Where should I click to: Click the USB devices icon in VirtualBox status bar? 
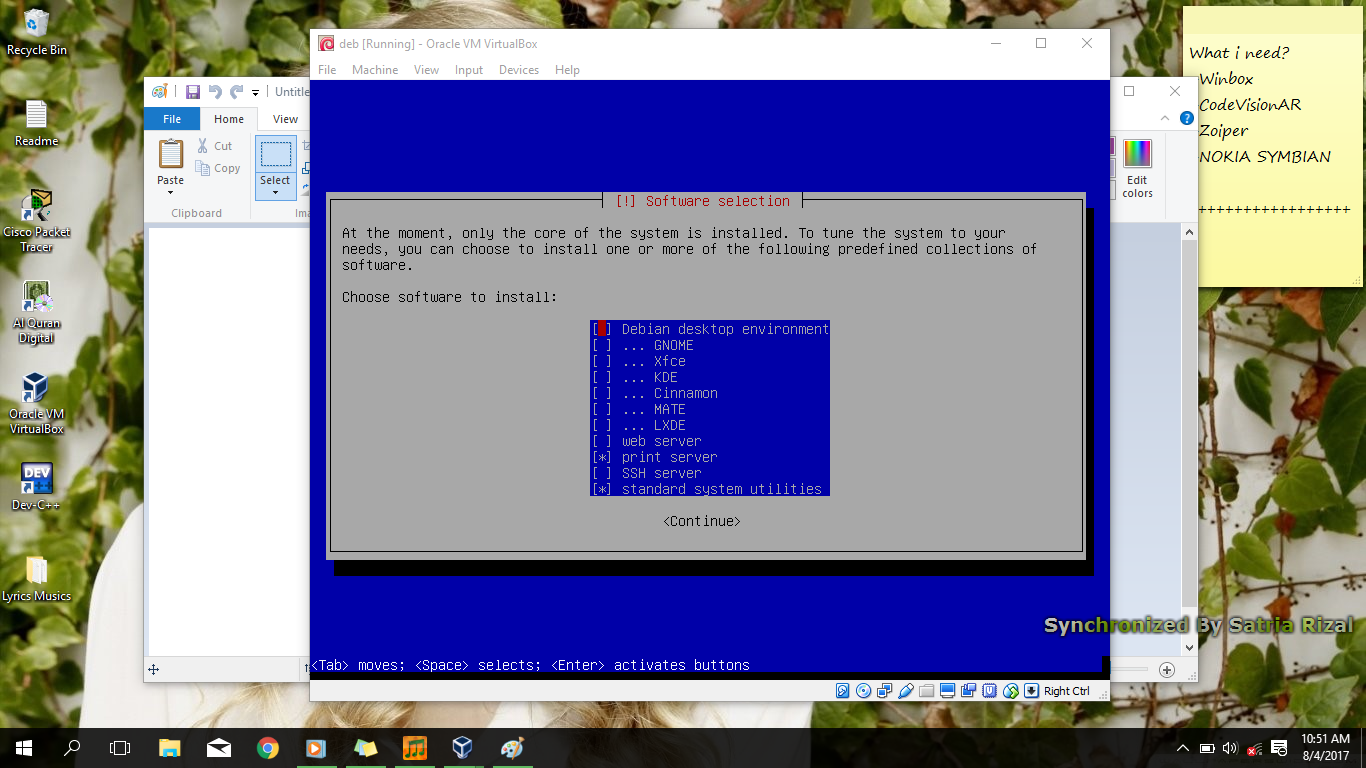point(906,691)
